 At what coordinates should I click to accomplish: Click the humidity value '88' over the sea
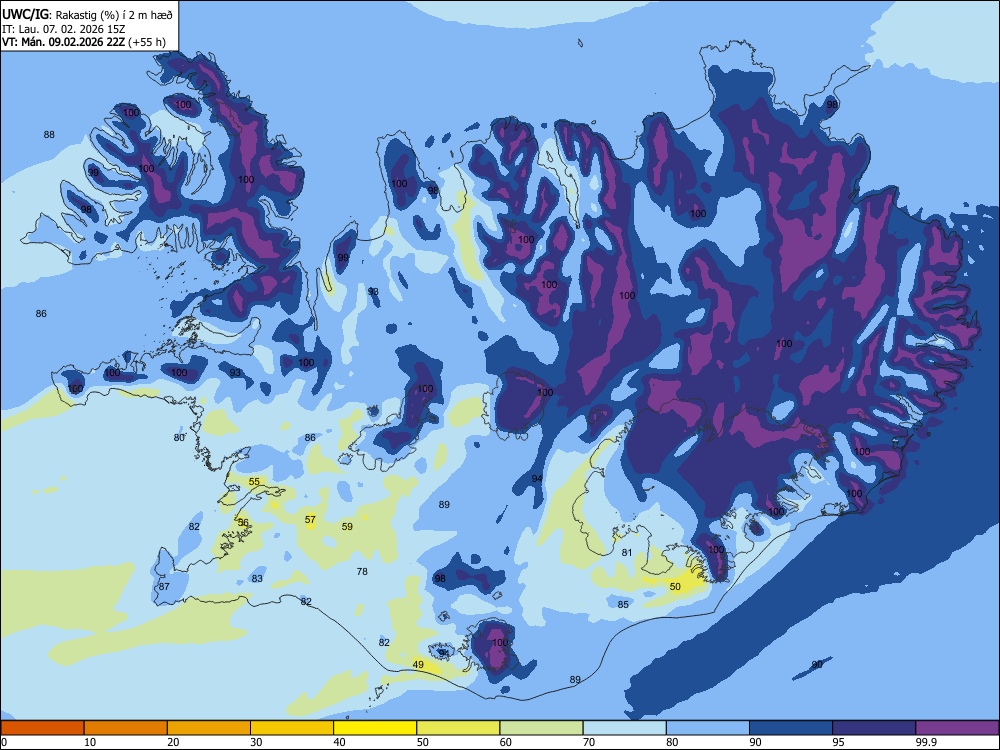pyautogui.click(x=49, y=135)
